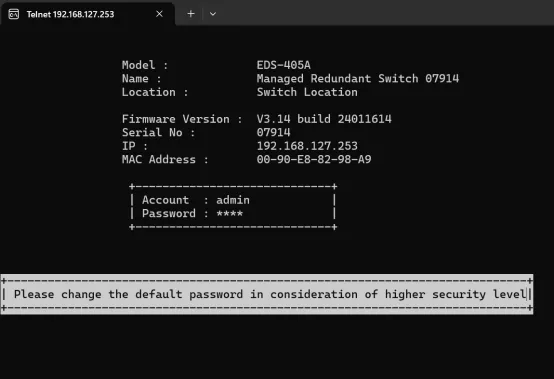Click the IP value 192.168.127.253
This screenshot has width=554, height=379.
307,146
